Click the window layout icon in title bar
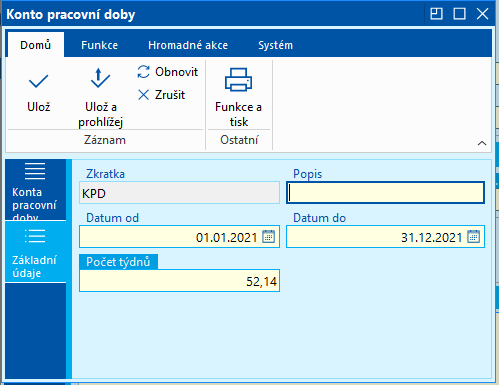This screenshot has height=385, width=499. (x=436, y=14)
